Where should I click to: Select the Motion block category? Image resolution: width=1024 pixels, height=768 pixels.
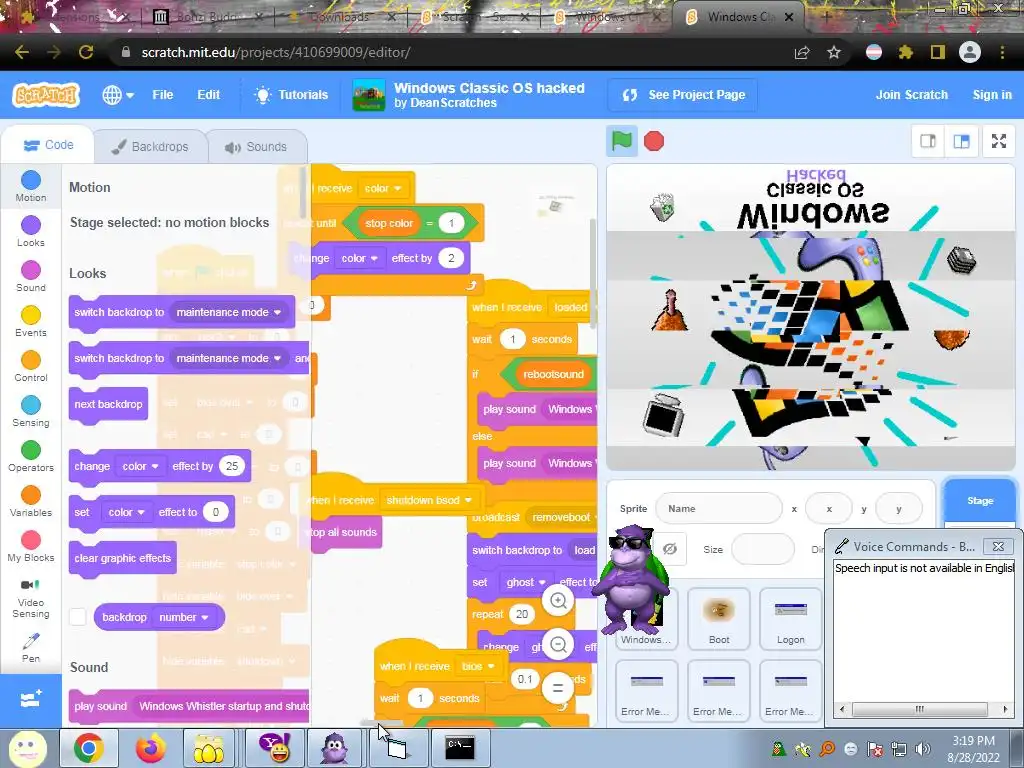pyautogui.click(x=31, y=186)
